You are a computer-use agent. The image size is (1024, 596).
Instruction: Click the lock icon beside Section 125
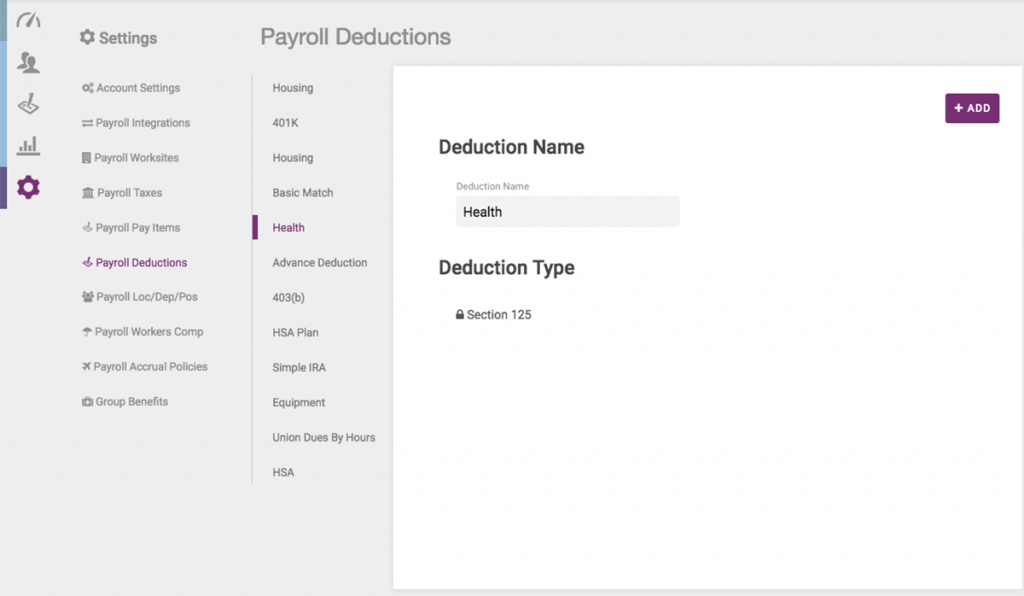(x=460, y=315)
